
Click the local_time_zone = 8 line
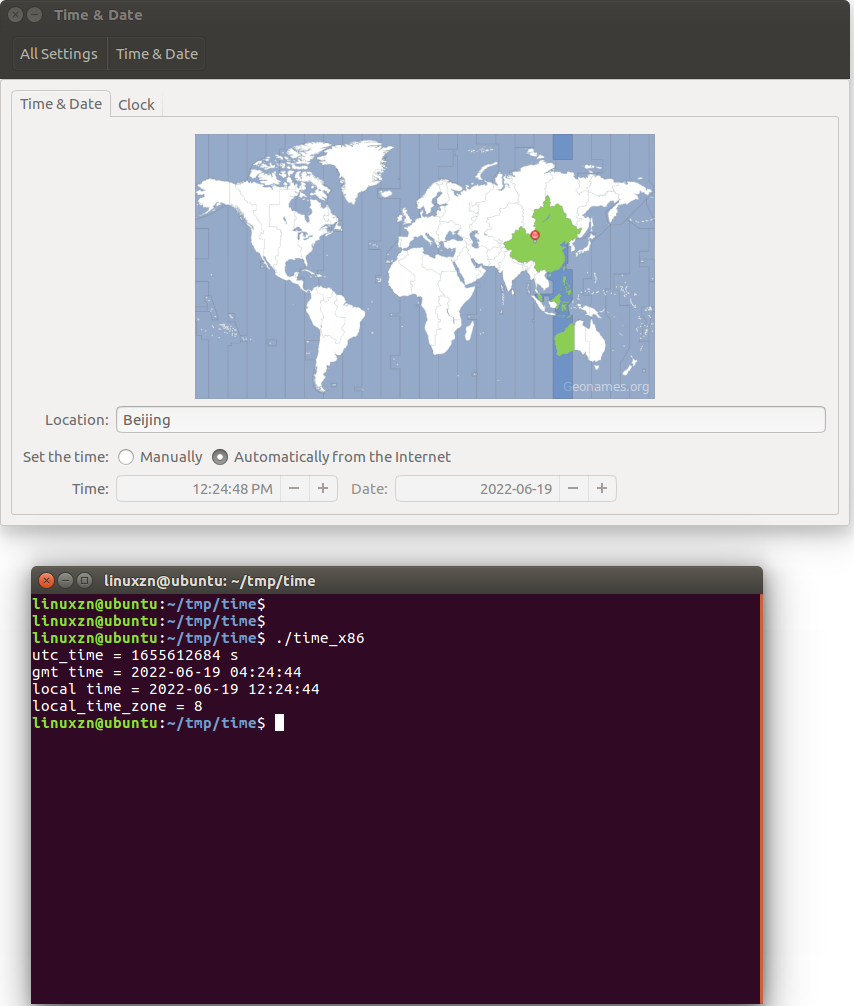coord(117,706)
